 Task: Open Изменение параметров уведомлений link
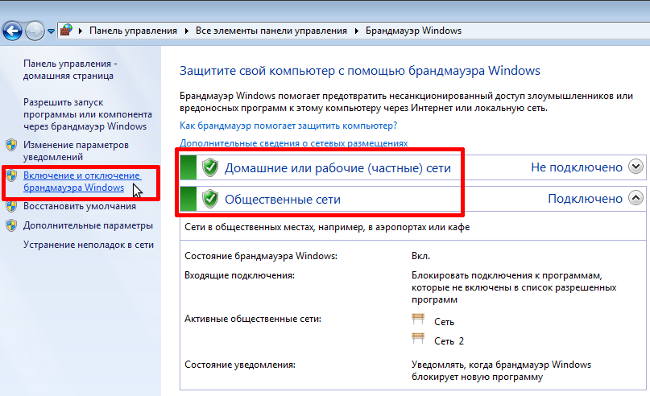(x=76, y=151)
